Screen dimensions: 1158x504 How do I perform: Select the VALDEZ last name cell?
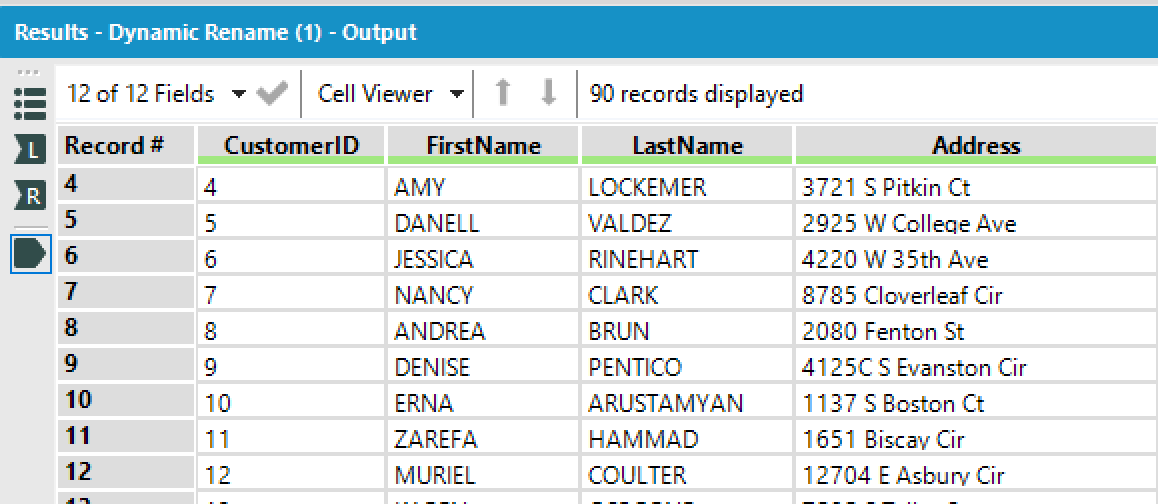687,222
